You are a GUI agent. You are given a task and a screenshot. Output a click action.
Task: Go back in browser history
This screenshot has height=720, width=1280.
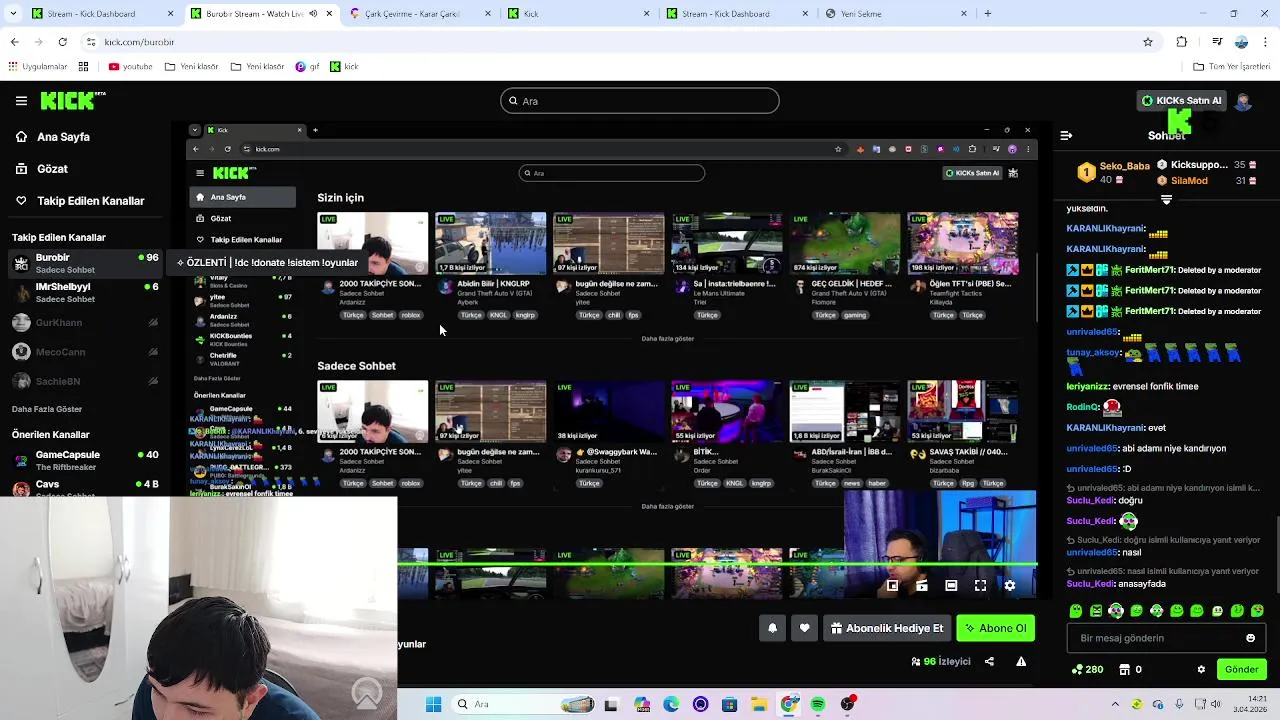(14, 42)
